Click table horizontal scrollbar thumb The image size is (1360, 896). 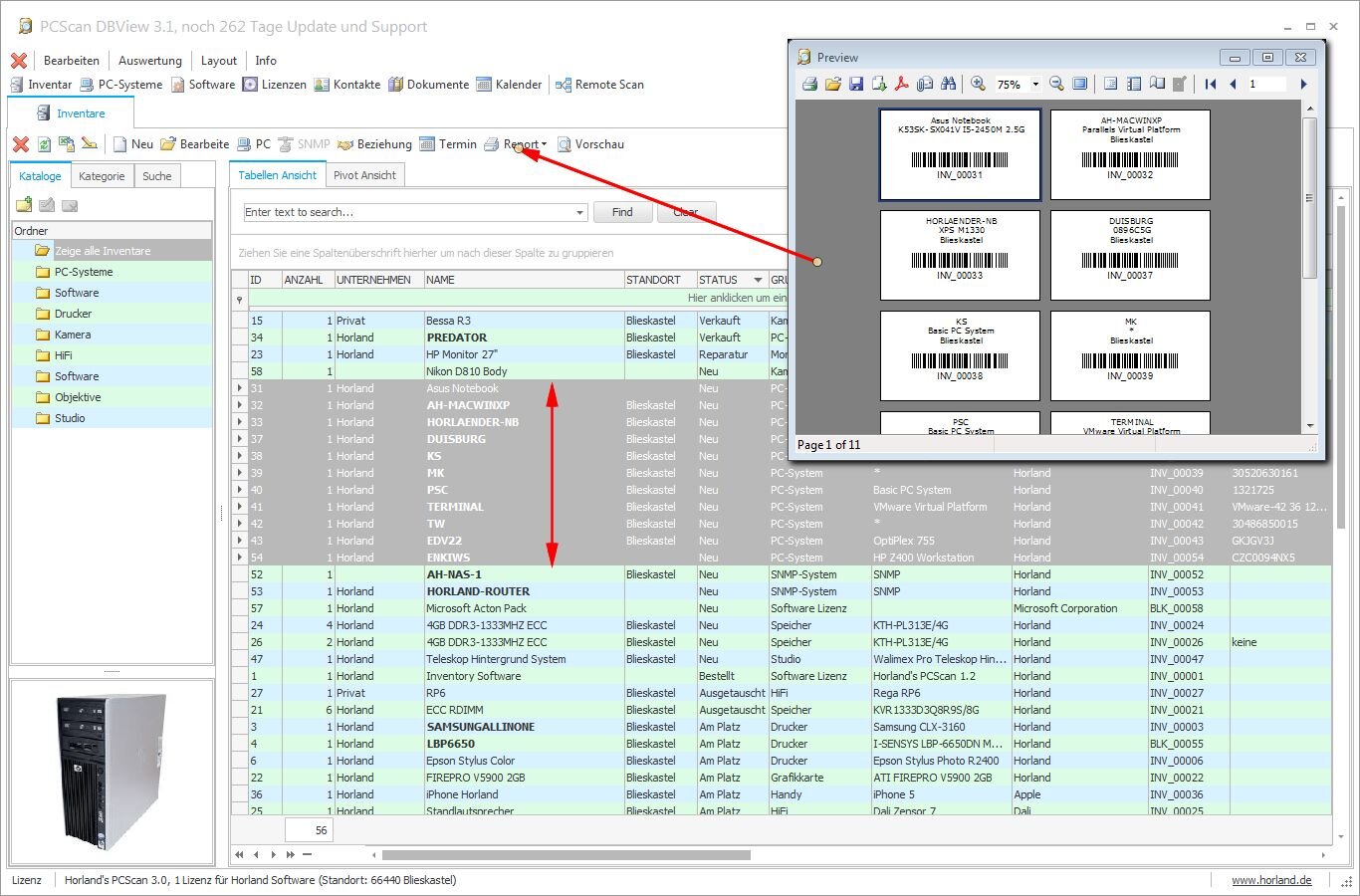[x=566, y=854]
